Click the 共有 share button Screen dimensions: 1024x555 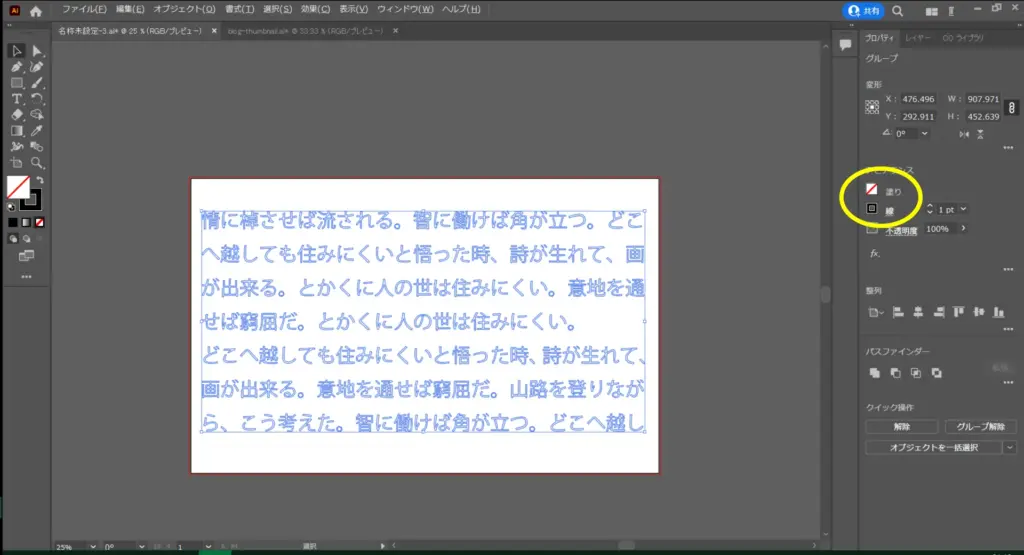[x=864, y=11]
